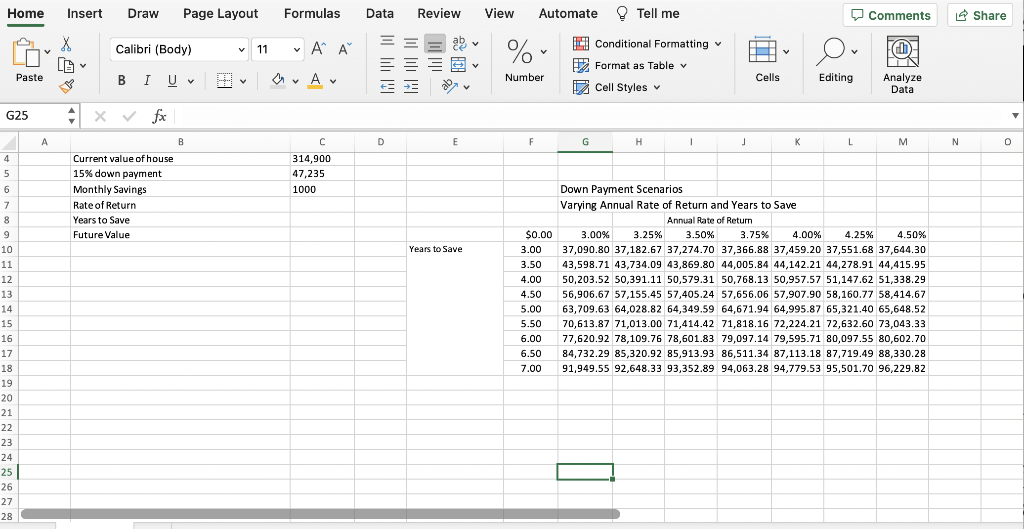
Task: Center text horizontally
Action: click(411, 66)
